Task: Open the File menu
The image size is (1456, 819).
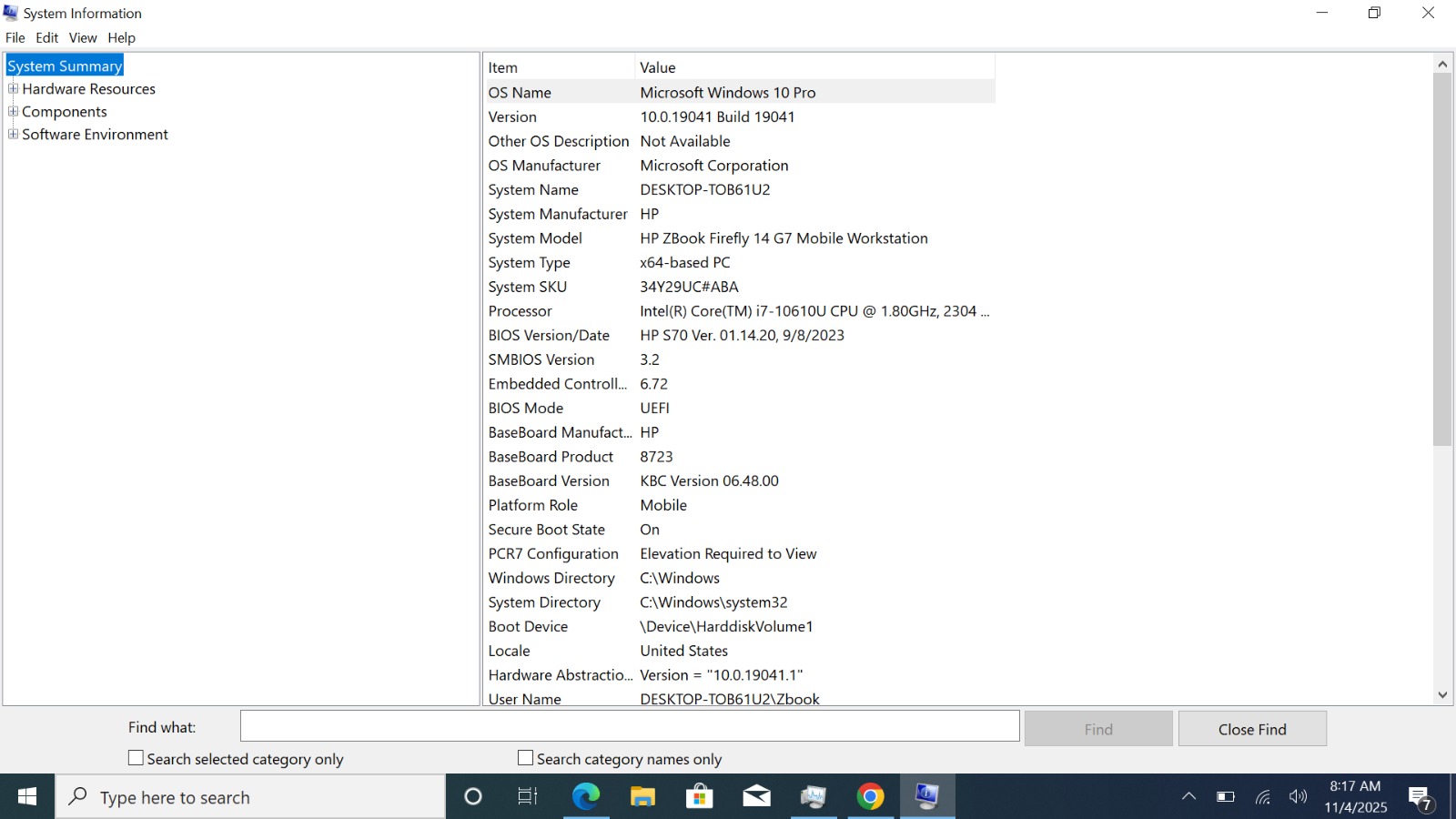Action: point(15,37)
